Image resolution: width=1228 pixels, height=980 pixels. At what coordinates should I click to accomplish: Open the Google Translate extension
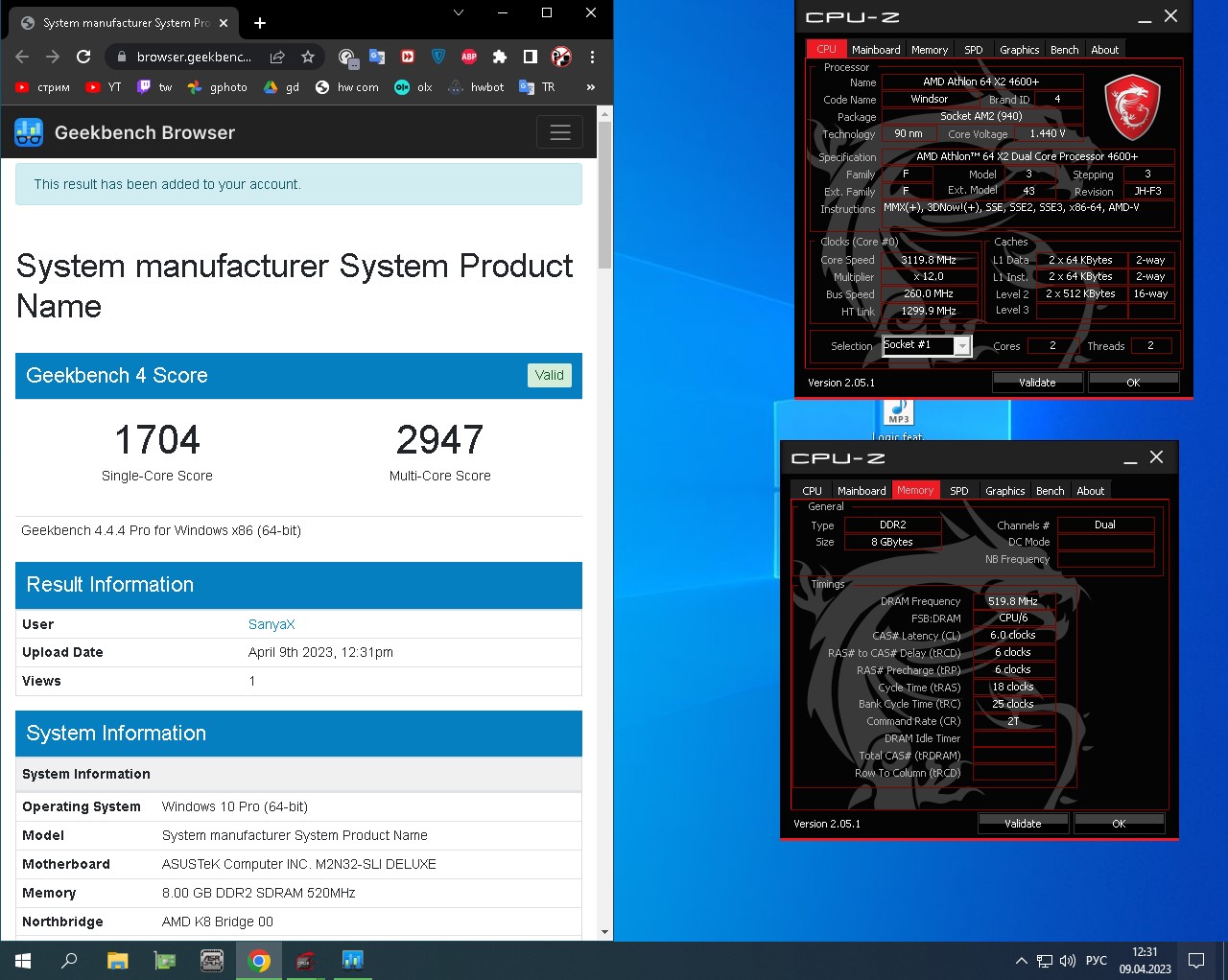377,57
